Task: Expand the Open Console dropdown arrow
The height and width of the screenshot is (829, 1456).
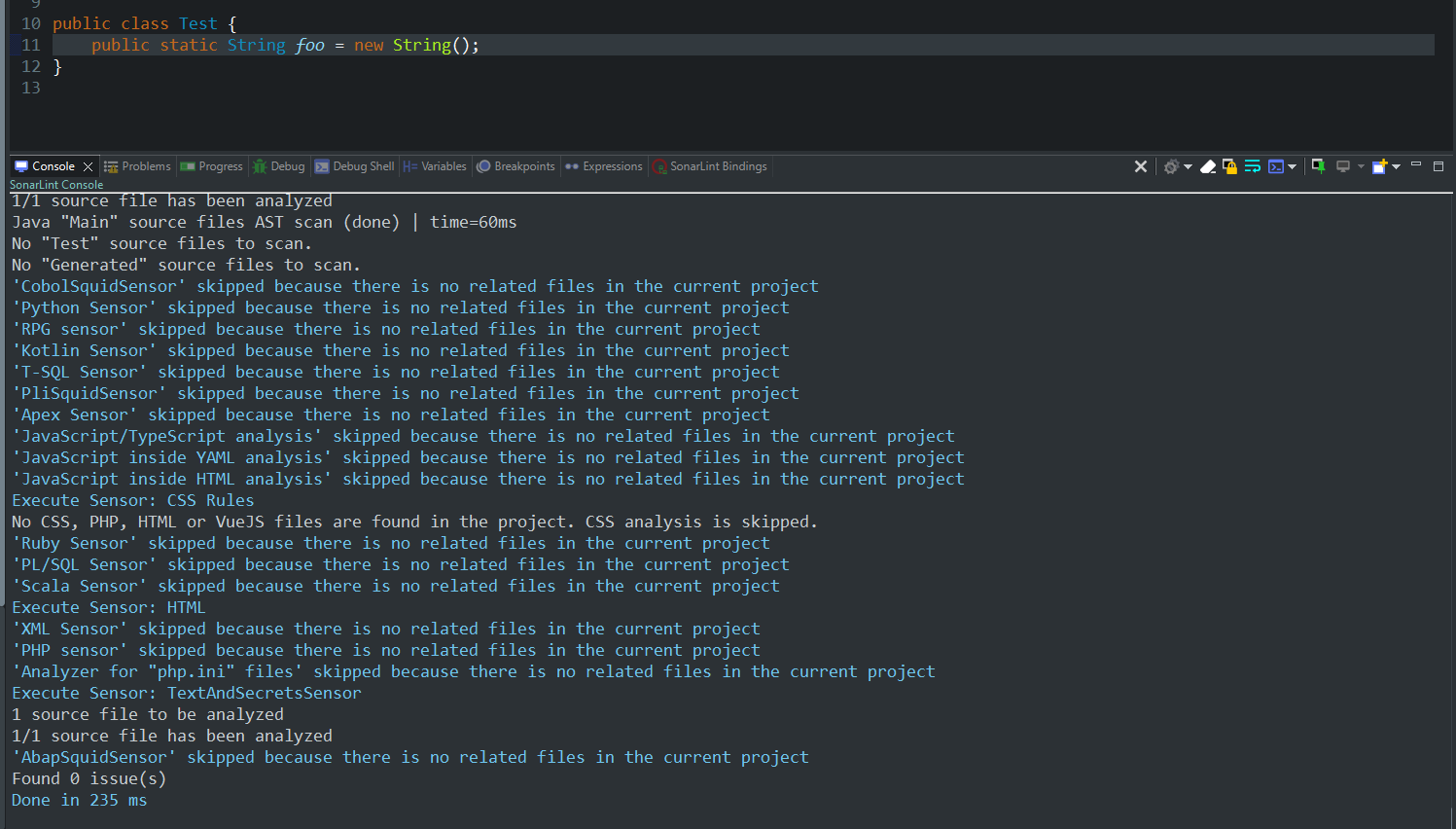Action: coord(1396,167)
